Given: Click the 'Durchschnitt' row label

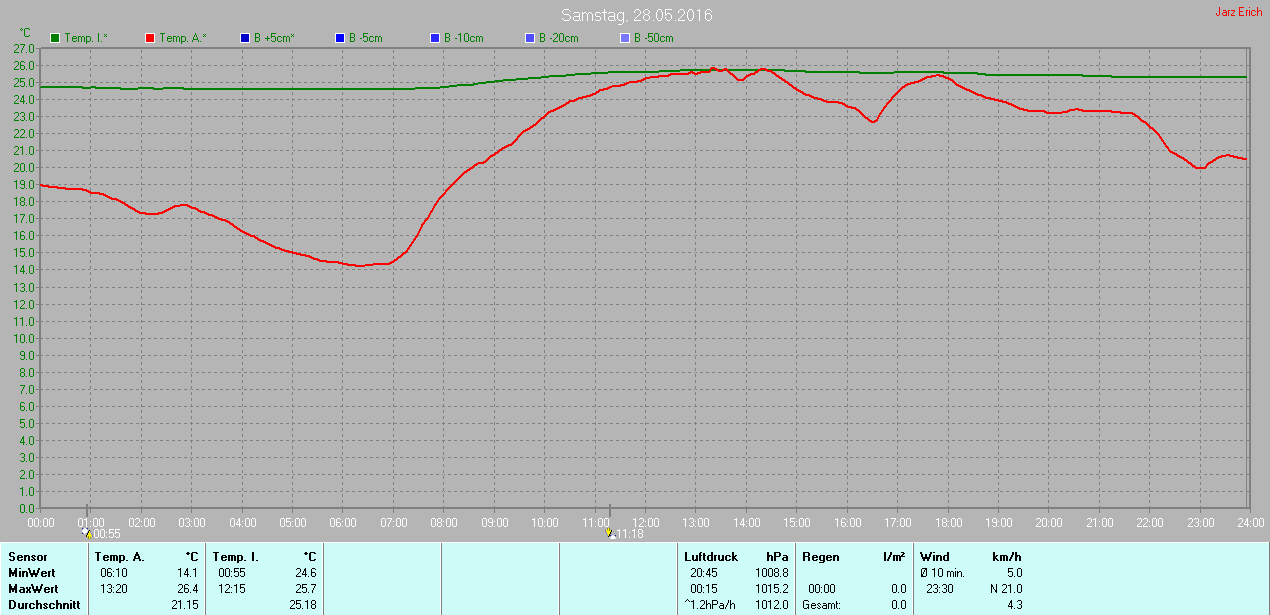Looking at the screenshot, I should [x=43, y=605].
